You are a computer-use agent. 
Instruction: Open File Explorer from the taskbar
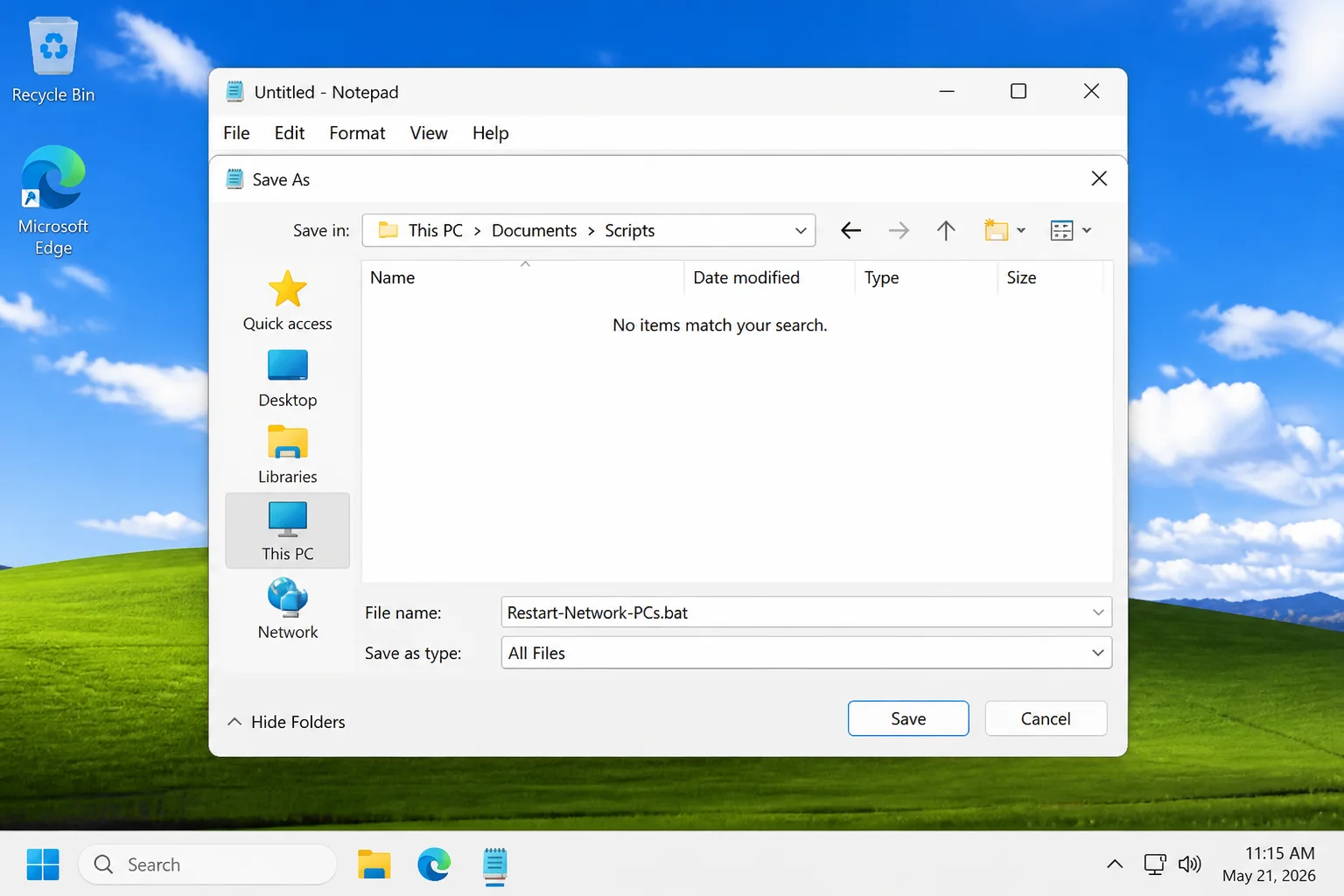(x=374, y=864)
